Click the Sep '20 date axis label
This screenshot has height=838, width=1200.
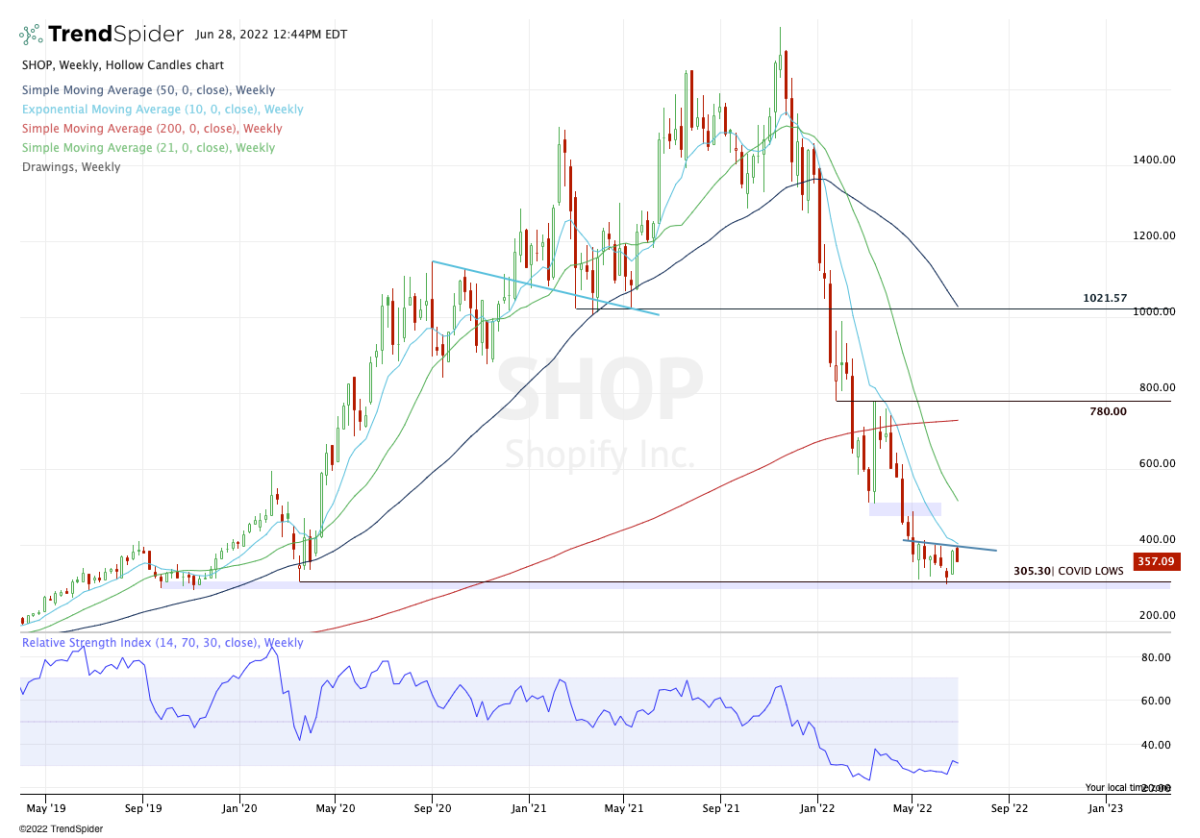[x=432, y=806]
